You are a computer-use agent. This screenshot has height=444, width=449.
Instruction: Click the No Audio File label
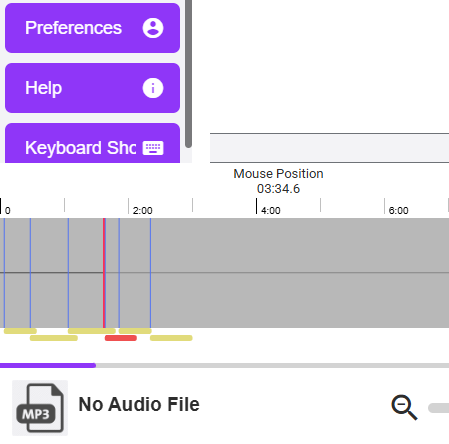coord(139,404)
